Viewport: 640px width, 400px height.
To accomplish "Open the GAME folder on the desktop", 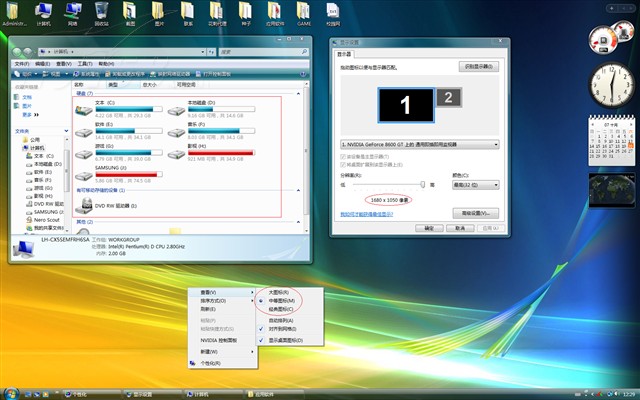I will point(303,11).
